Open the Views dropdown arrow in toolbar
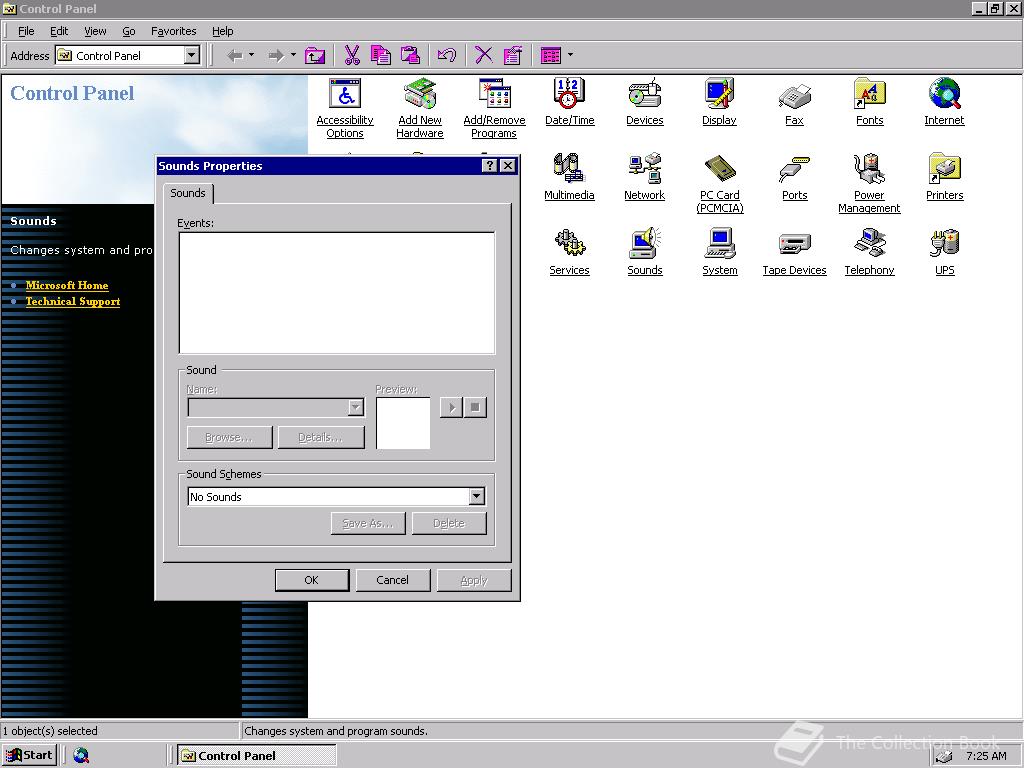The height and width of the screenshot is (768, 1024). click(570, 55)
